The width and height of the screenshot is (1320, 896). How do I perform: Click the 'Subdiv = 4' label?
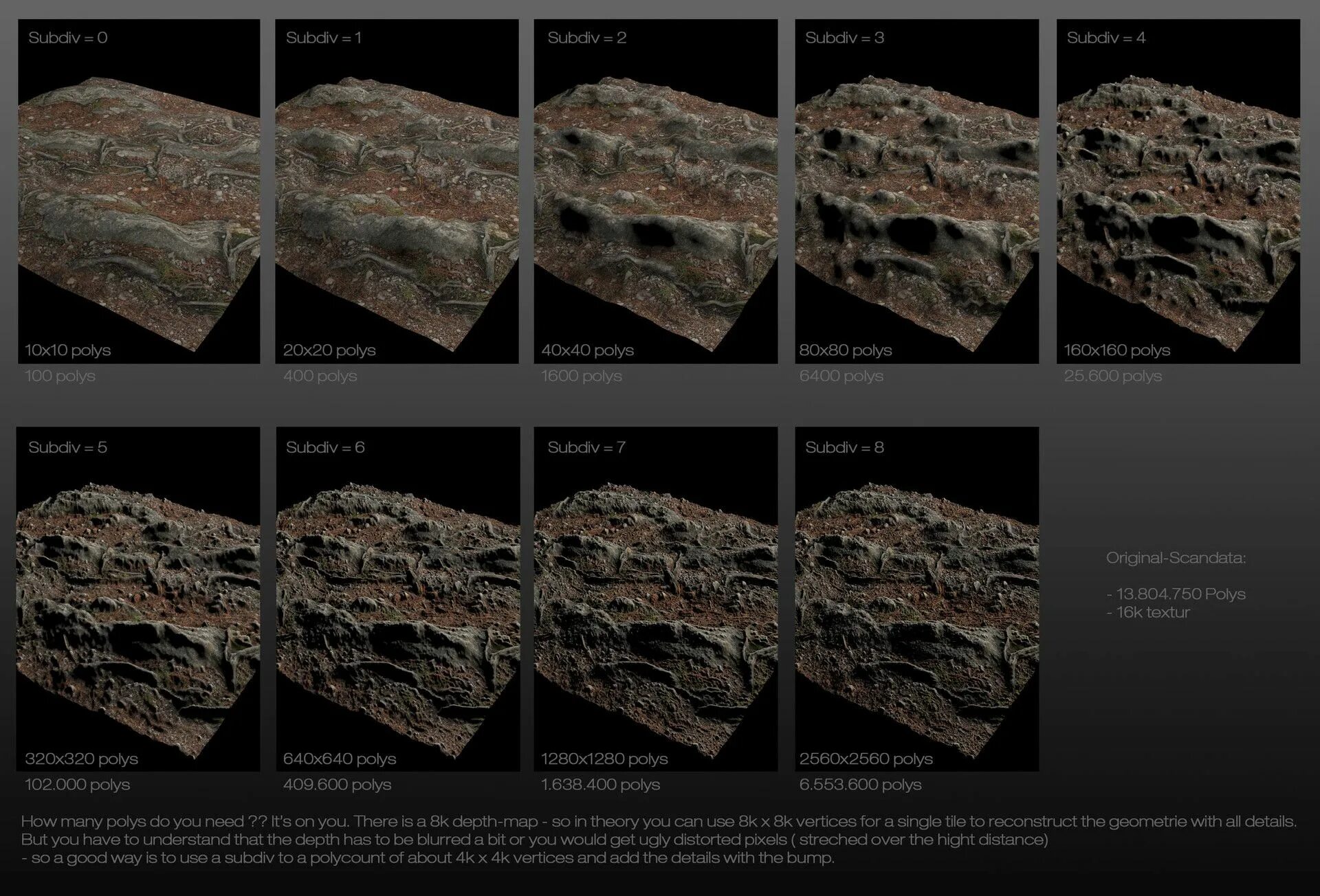(1106, 38)
